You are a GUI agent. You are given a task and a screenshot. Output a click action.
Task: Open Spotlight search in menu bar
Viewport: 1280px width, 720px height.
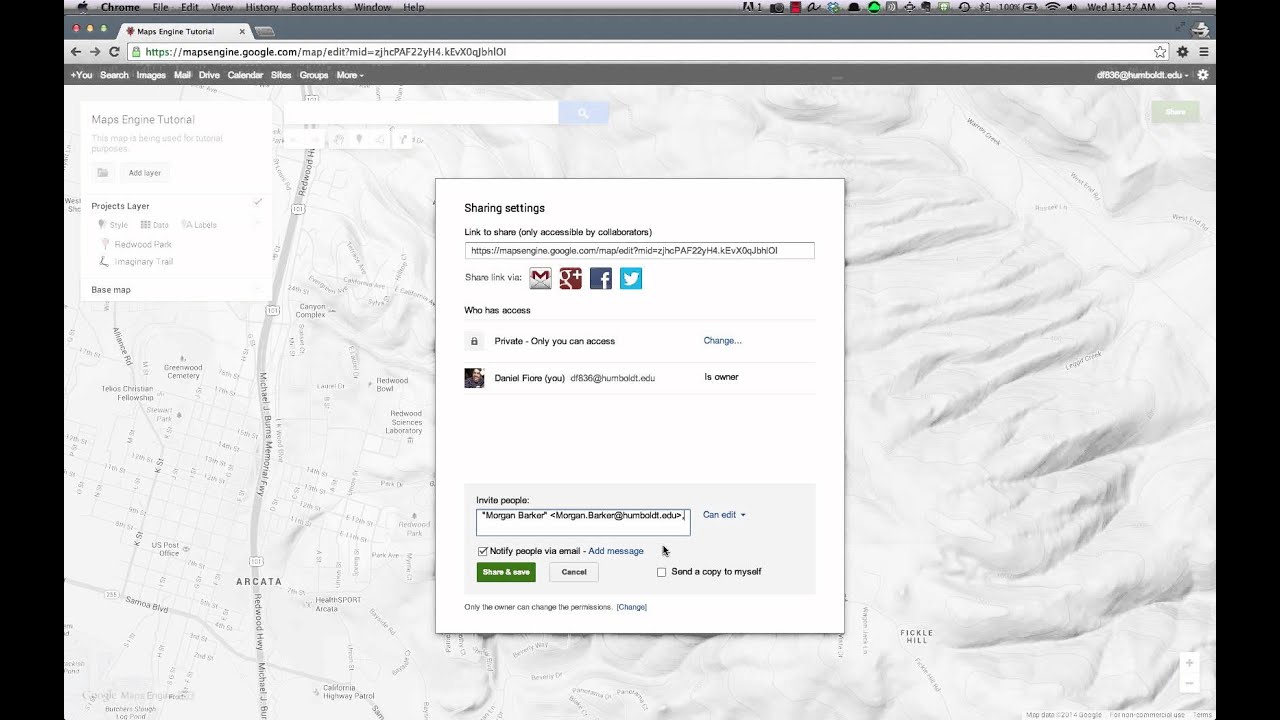pos(1171,7)
